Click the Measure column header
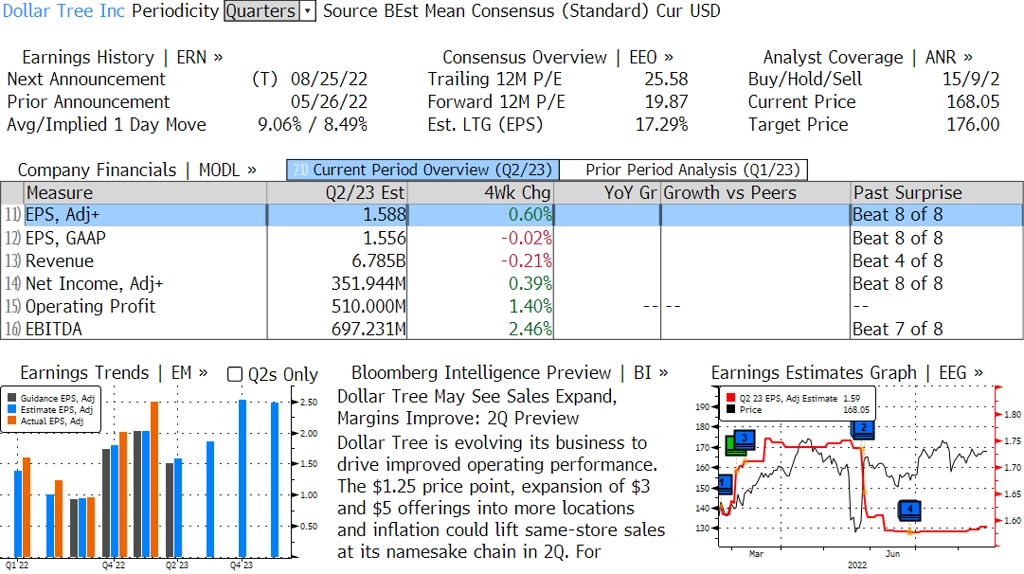The height and width of the screenshot is (574, 1024). pos(145,193)
